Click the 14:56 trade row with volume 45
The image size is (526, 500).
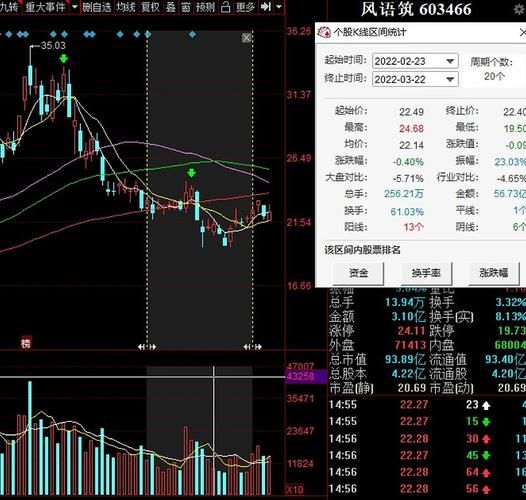[427, 455]
